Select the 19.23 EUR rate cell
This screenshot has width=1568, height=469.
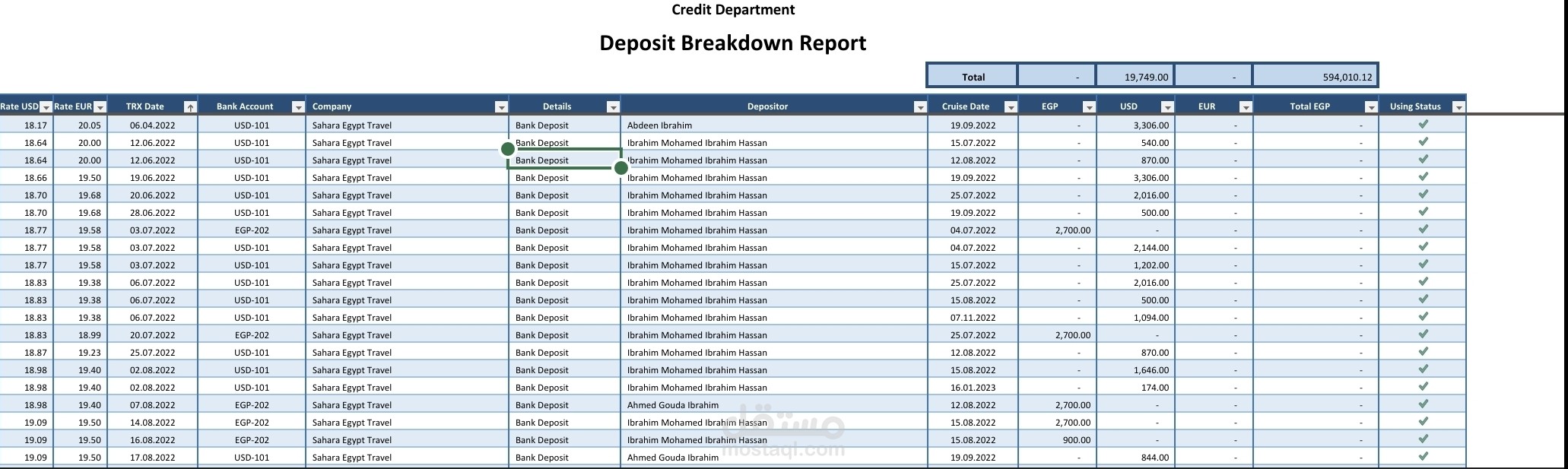pos(81,353)
